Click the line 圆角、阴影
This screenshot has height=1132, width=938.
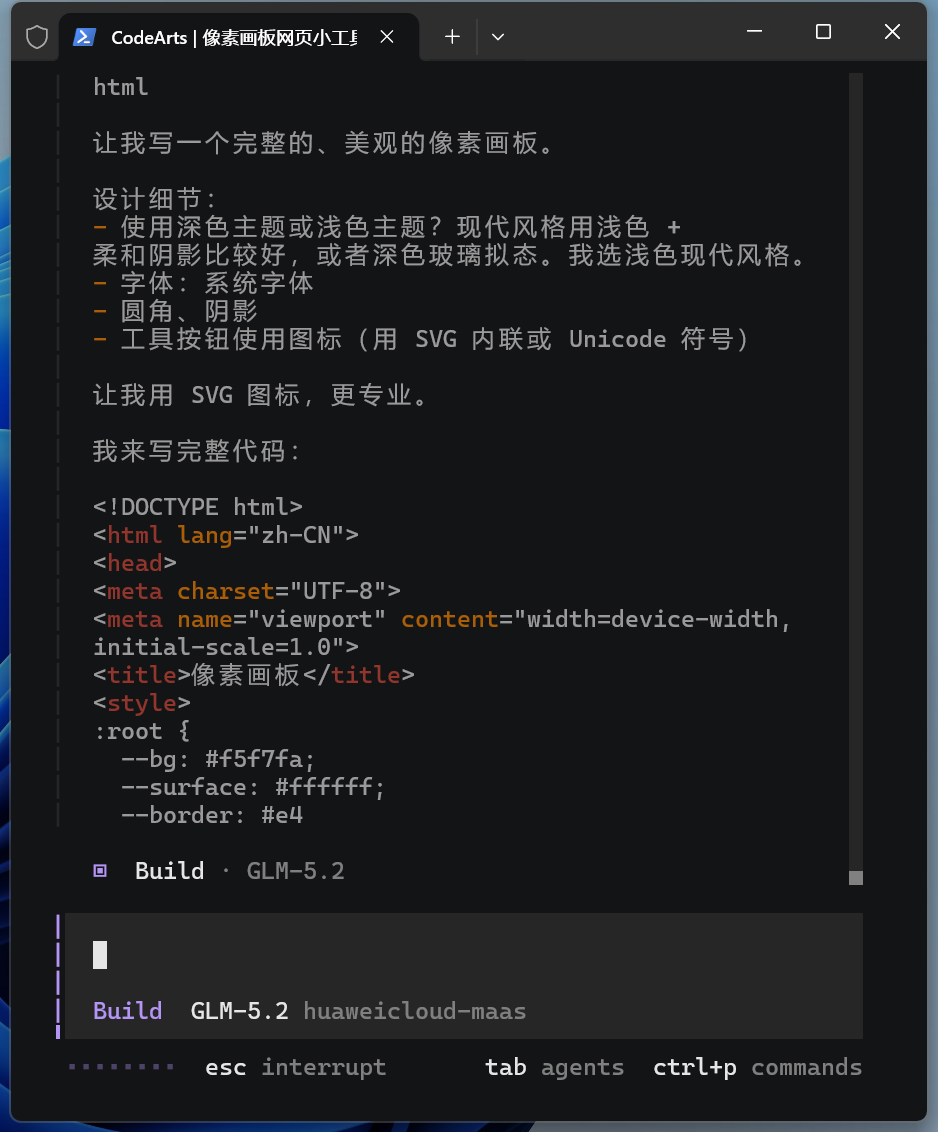[x=175, y=311]
